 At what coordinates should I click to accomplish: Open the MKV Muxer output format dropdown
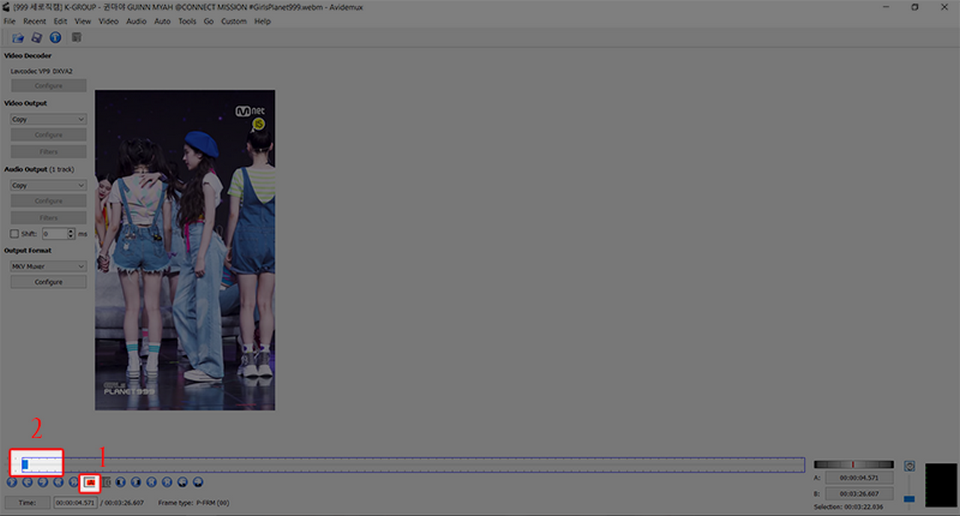click(48, 266)
